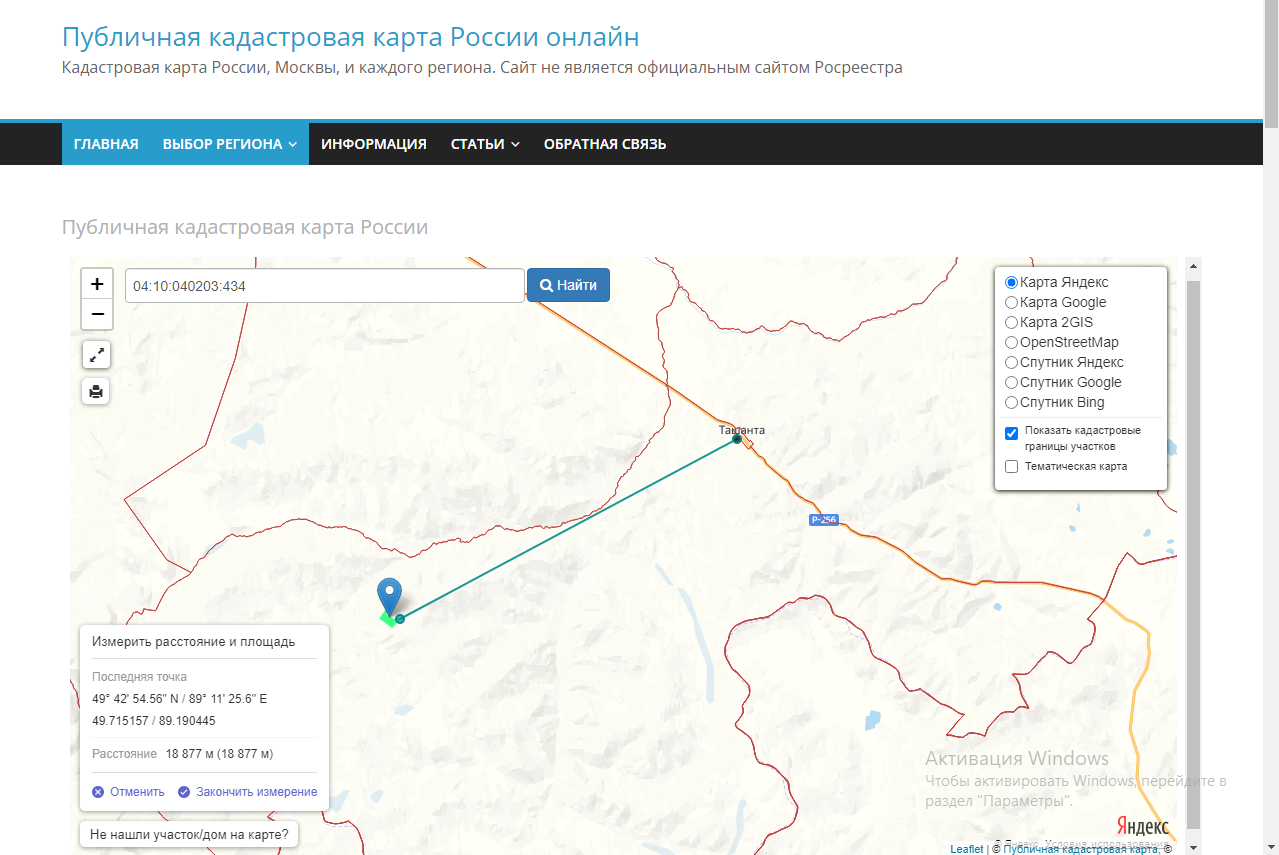Image resolution: width=1279 pixels, height=855 pixels.
Task: Select Спутник Яндекс satellite layer
Action: pos(1011,363)
